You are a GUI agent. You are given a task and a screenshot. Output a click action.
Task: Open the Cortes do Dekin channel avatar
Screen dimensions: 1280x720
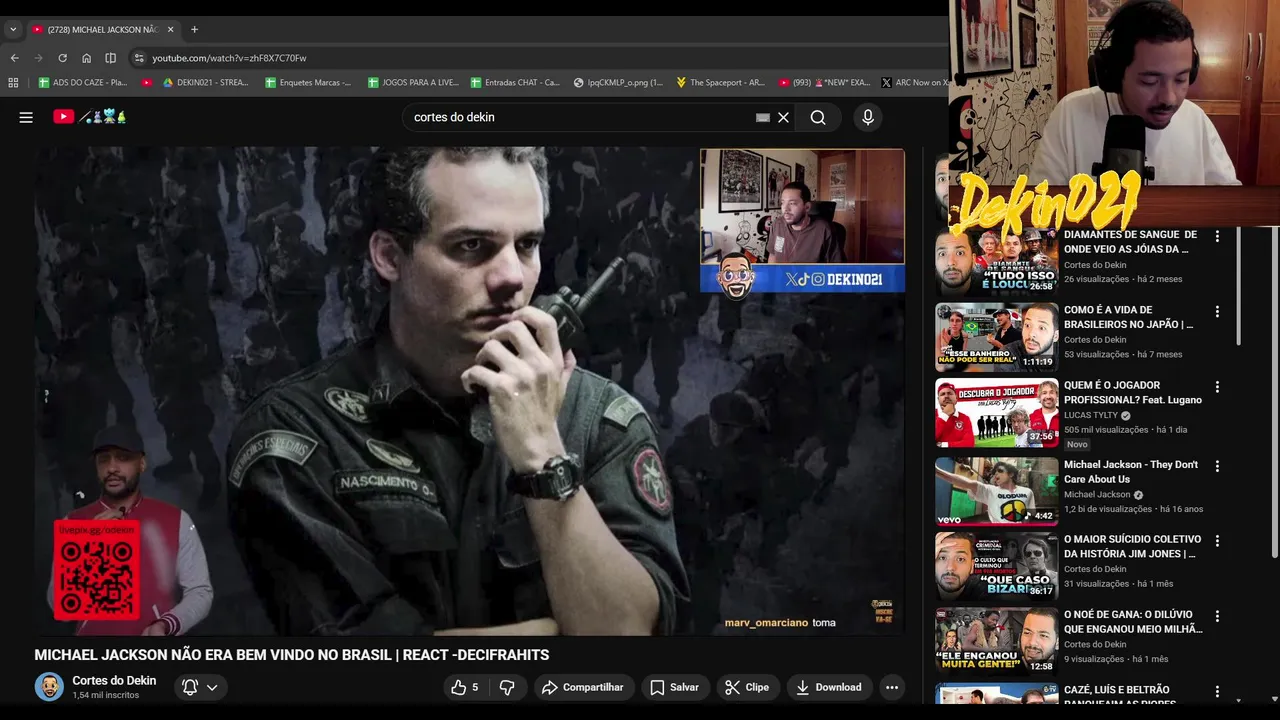tap(49, 687)
